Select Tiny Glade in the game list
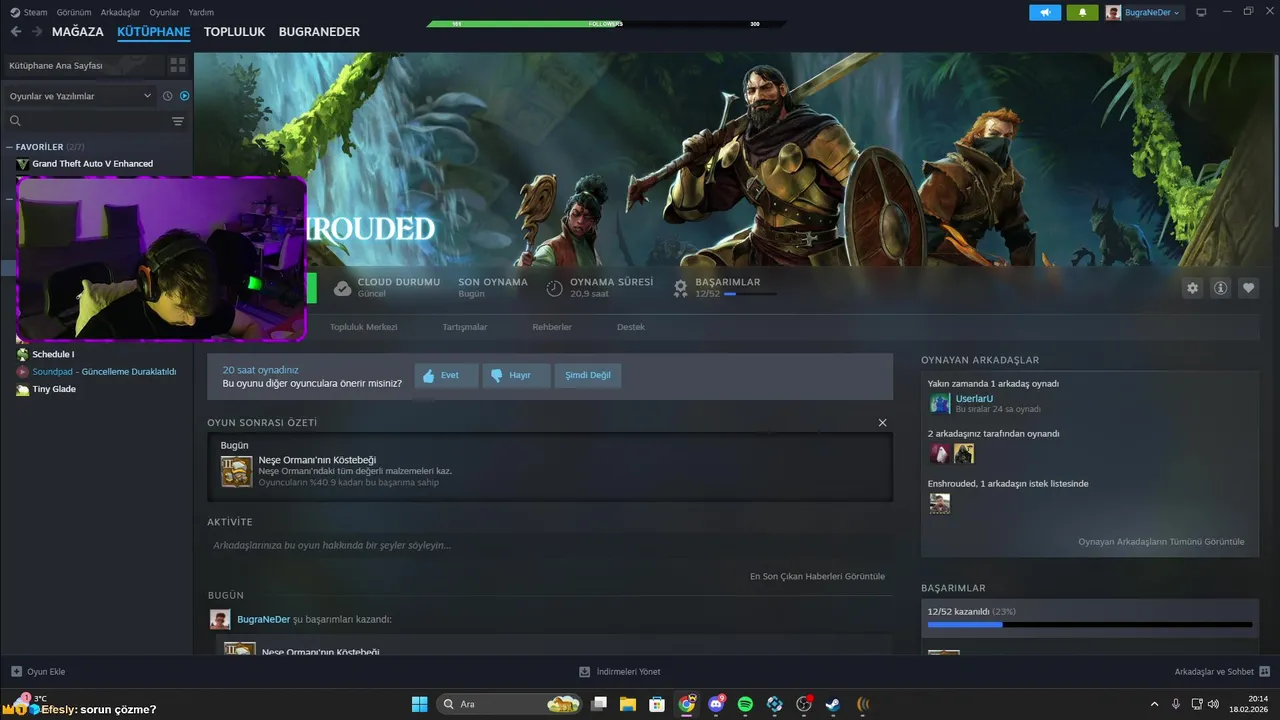Screen dimensions: 1280x720 pyautogui.click(x=54, y=389)
